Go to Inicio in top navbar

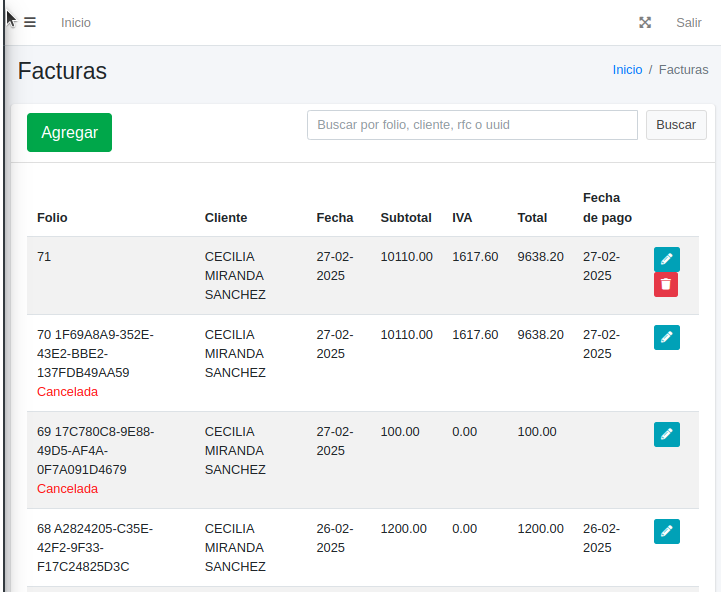76,22
